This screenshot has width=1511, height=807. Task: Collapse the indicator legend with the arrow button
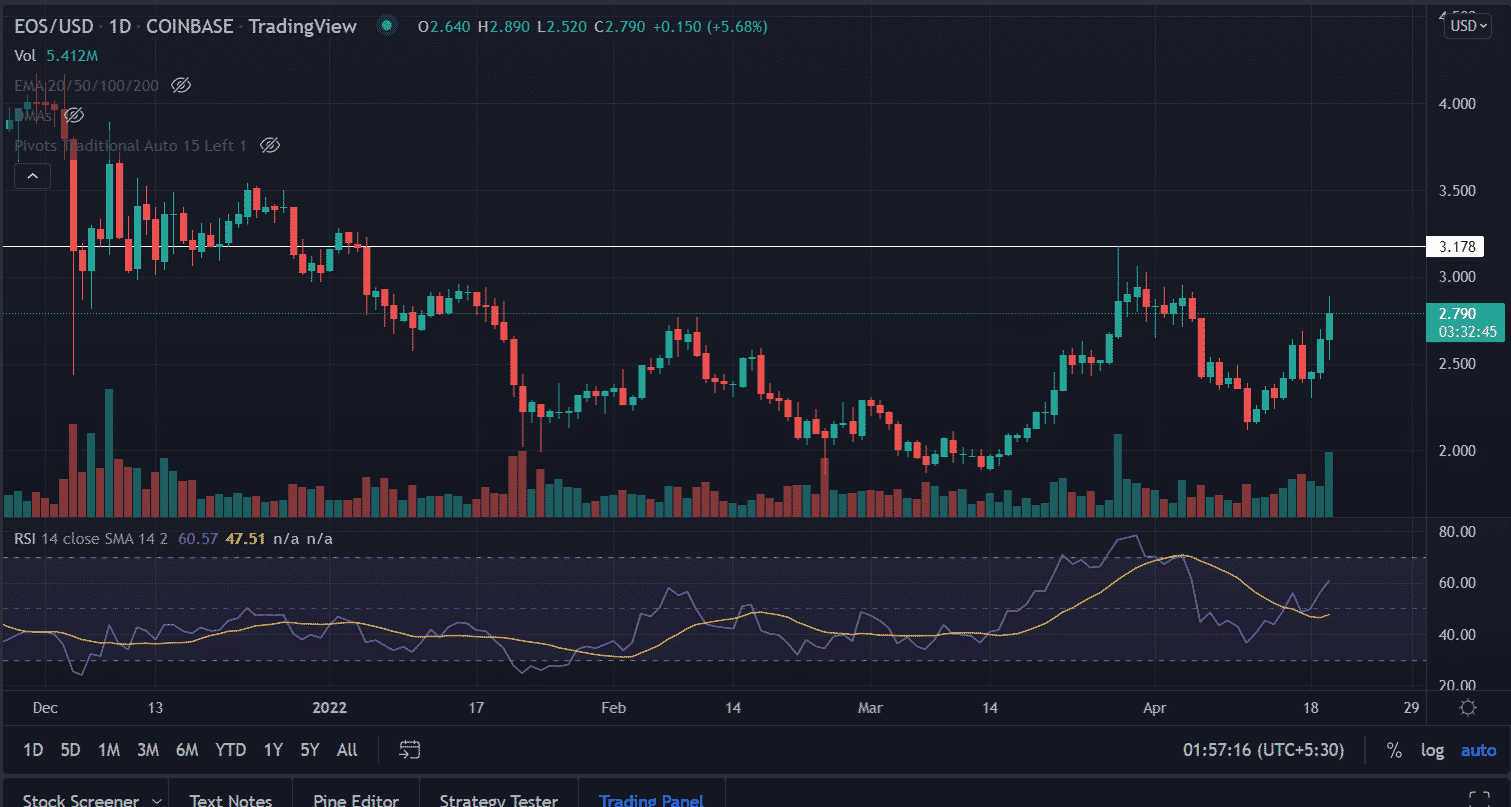[x=32, y=175]
